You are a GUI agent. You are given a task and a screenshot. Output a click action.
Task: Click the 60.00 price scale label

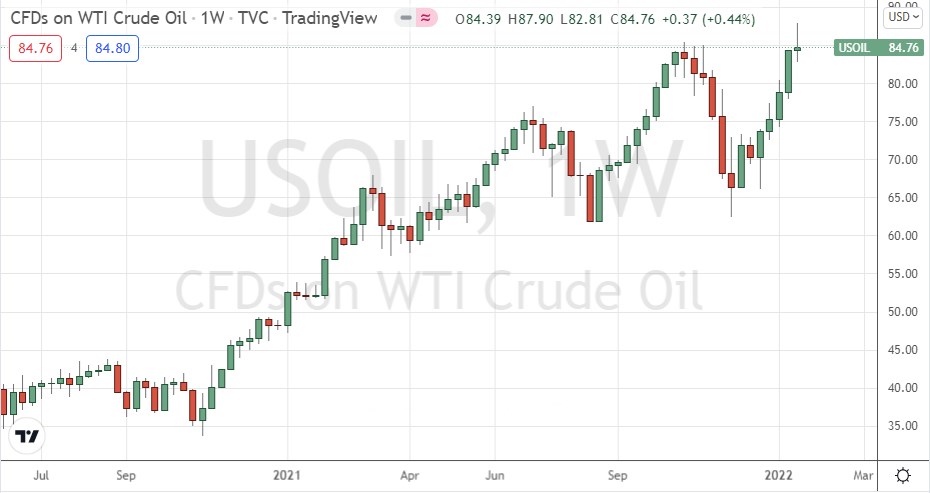coord(902,236)
